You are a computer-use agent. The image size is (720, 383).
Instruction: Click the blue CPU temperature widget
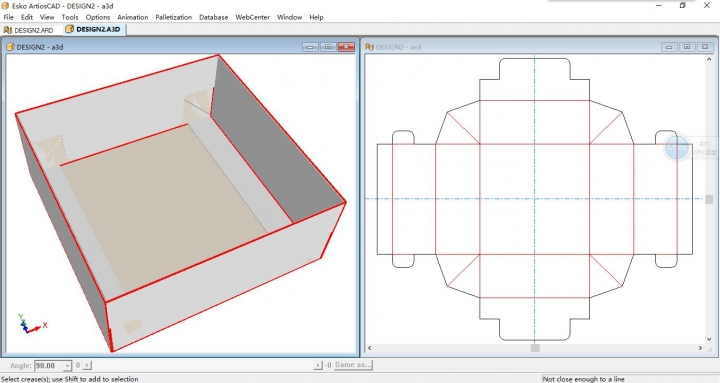[677, 148]
